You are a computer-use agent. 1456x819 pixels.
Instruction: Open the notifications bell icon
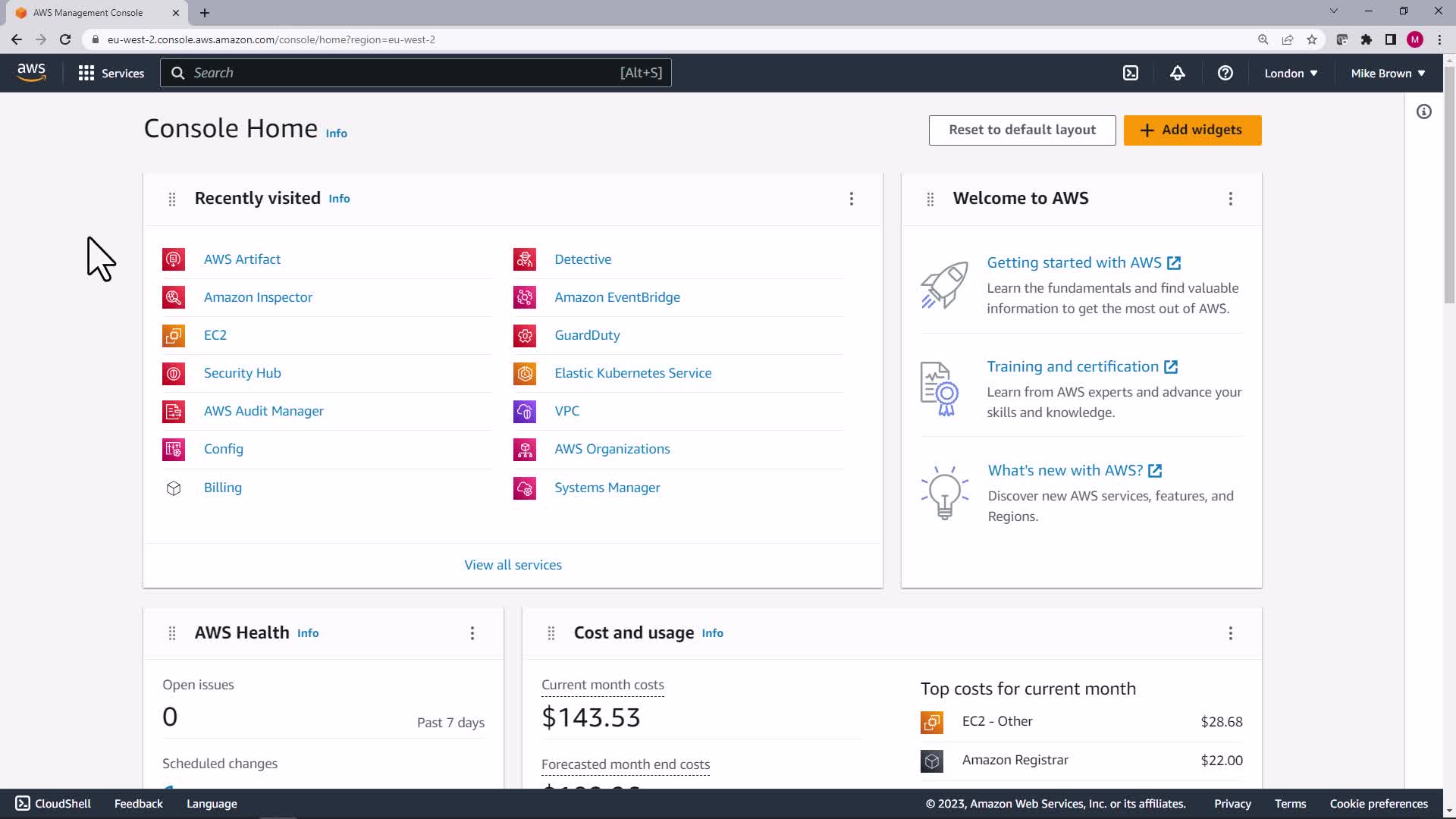point(1177,73)
